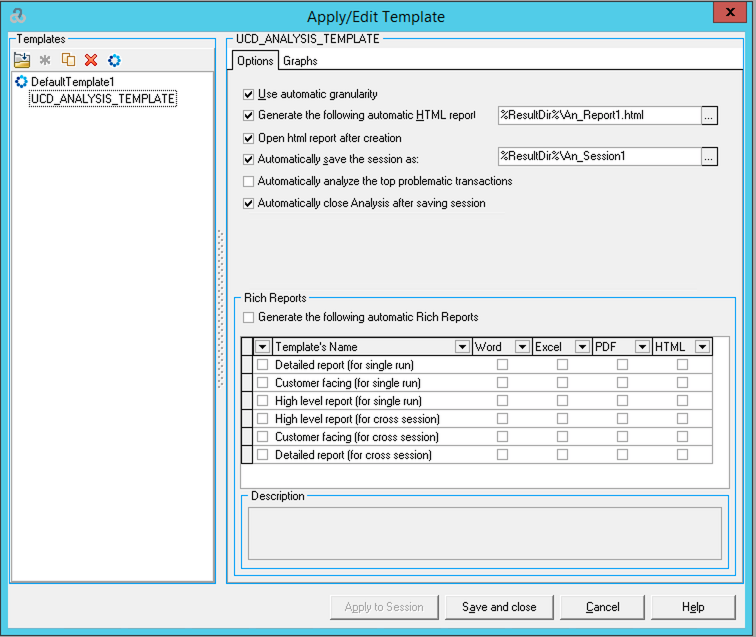Expand the Word column dropdown arrow
This screenshot has height=637, width=756.
(522, 347)
